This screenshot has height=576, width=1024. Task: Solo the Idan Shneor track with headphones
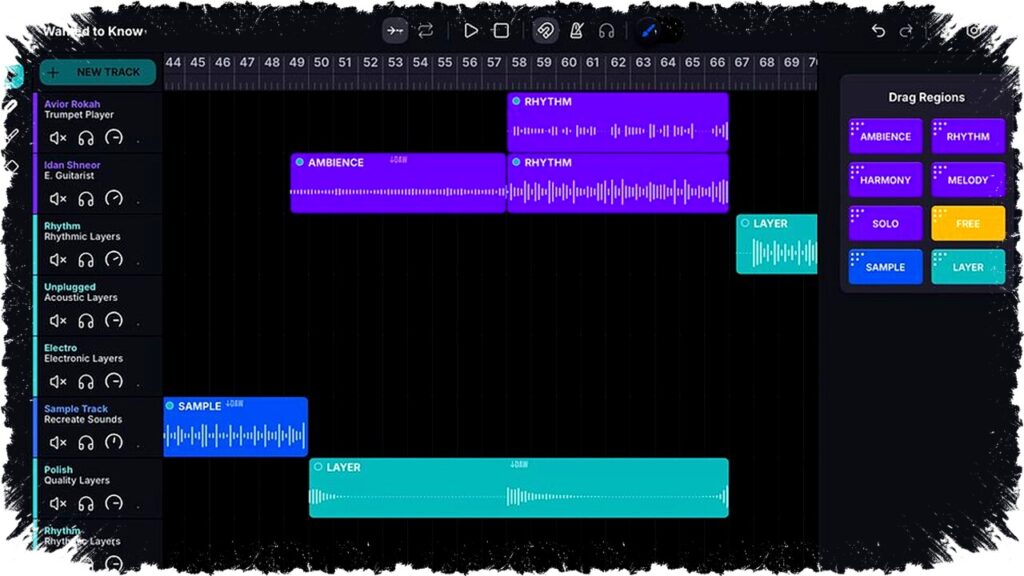[x=86, y=199]
